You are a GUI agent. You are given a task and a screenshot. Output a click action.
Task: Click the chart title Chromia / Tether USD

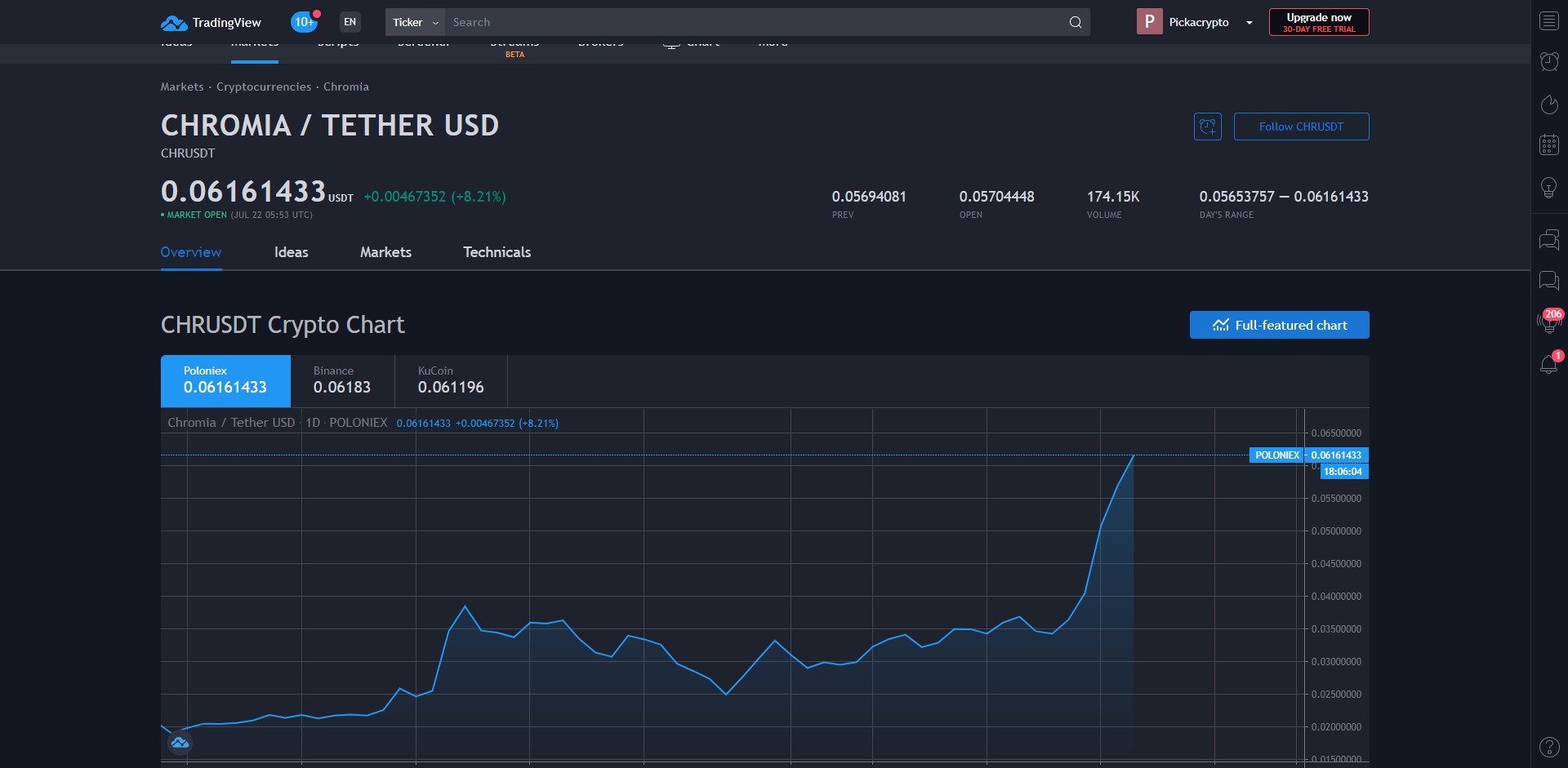[231, 423]
